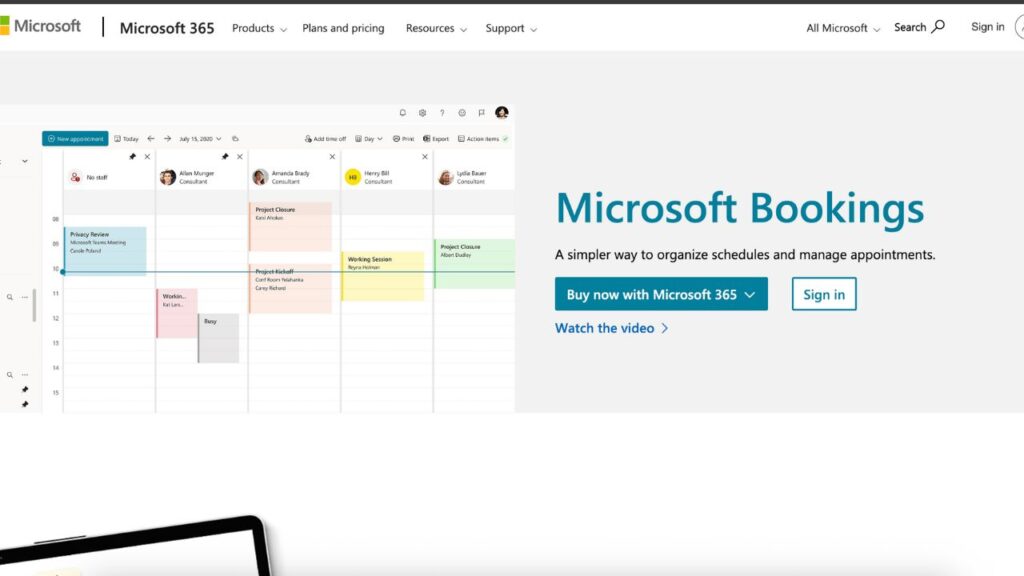1024x576 pixels.
Task: Open notifications bell in Bookings preview
Action: coord(403,113)
